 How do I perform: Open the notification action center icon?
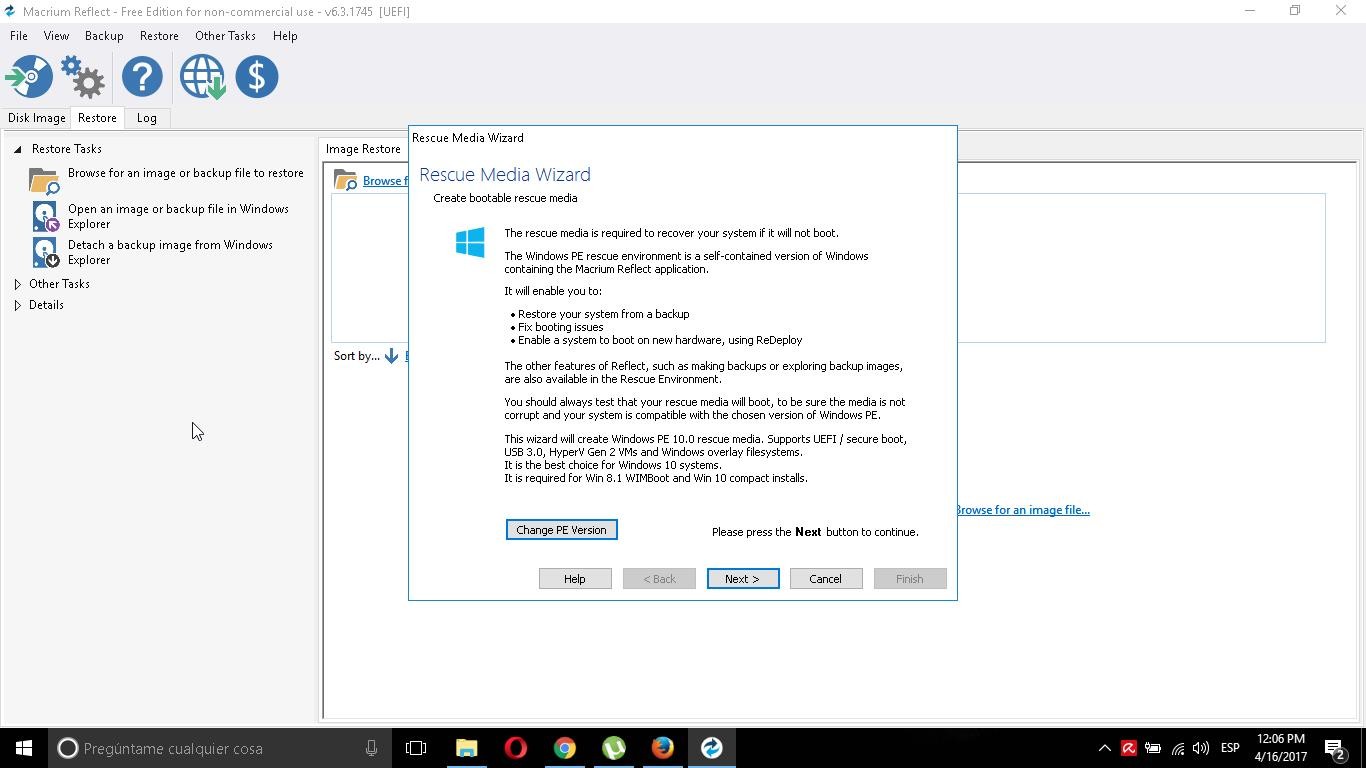pyautogui.click(x=1334, y=748)
